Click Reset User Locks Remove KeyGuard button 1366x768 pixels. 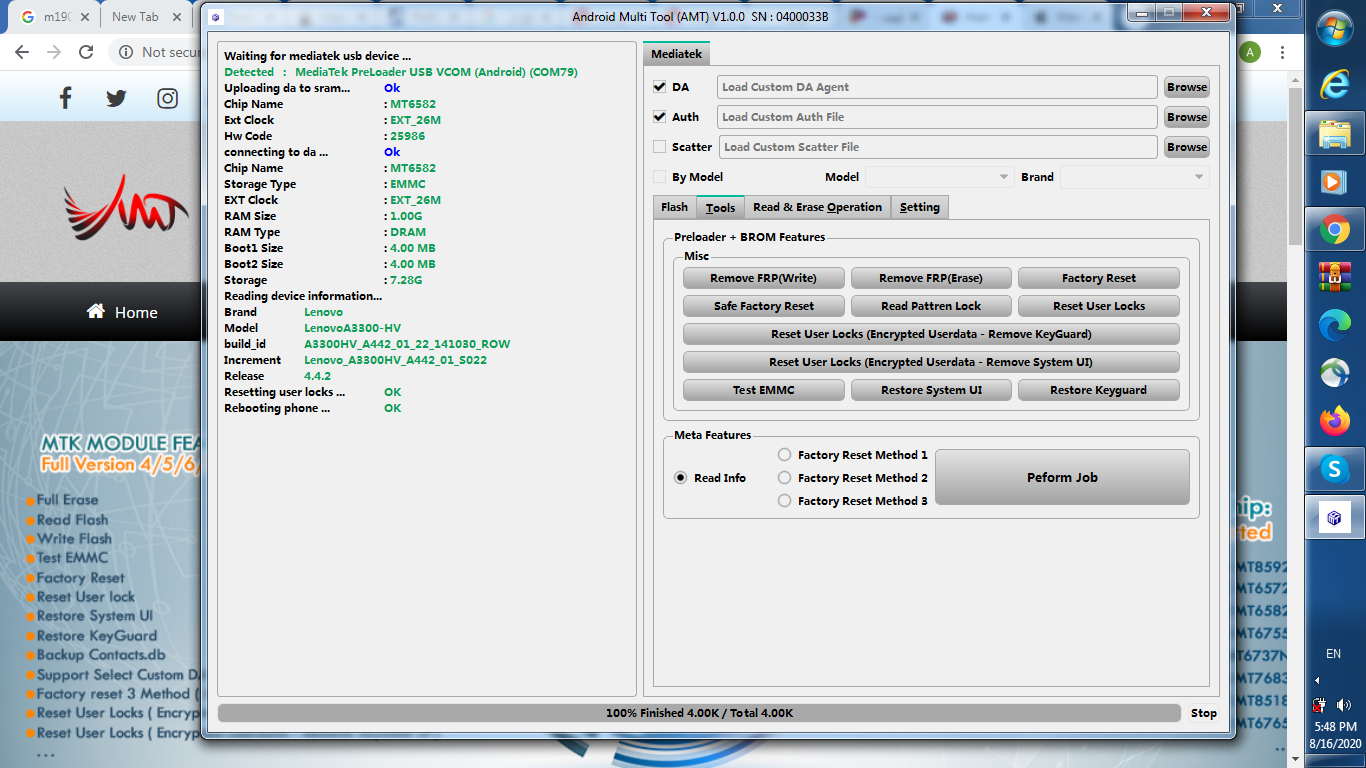pyautogui.click(x=931, y=334)
